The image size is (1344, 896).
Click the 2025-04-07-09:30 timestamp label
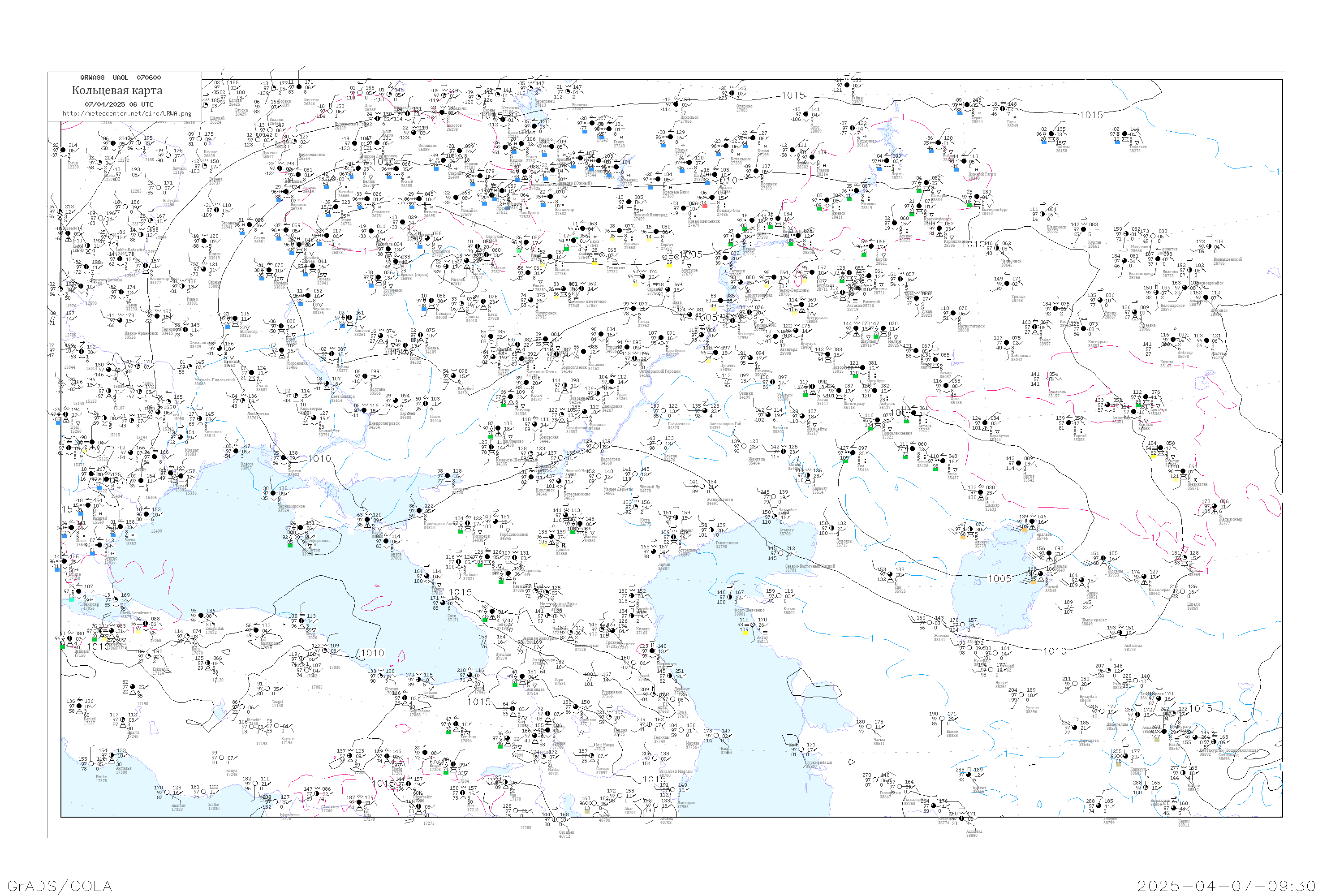tap(1226, 886)
